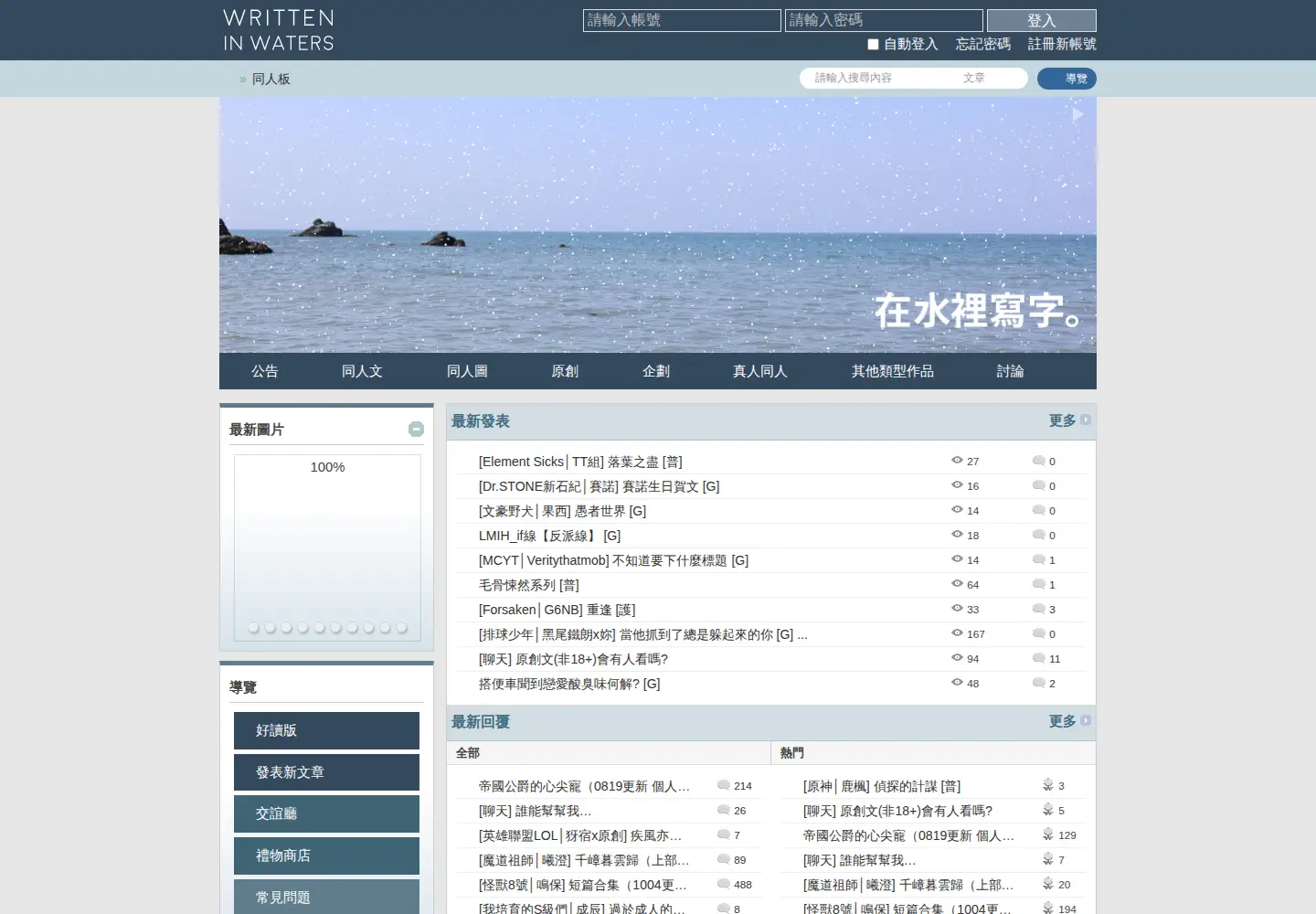
Task: Click the eye icon on the Forsaken G6NB row
Action: point(957,609)
